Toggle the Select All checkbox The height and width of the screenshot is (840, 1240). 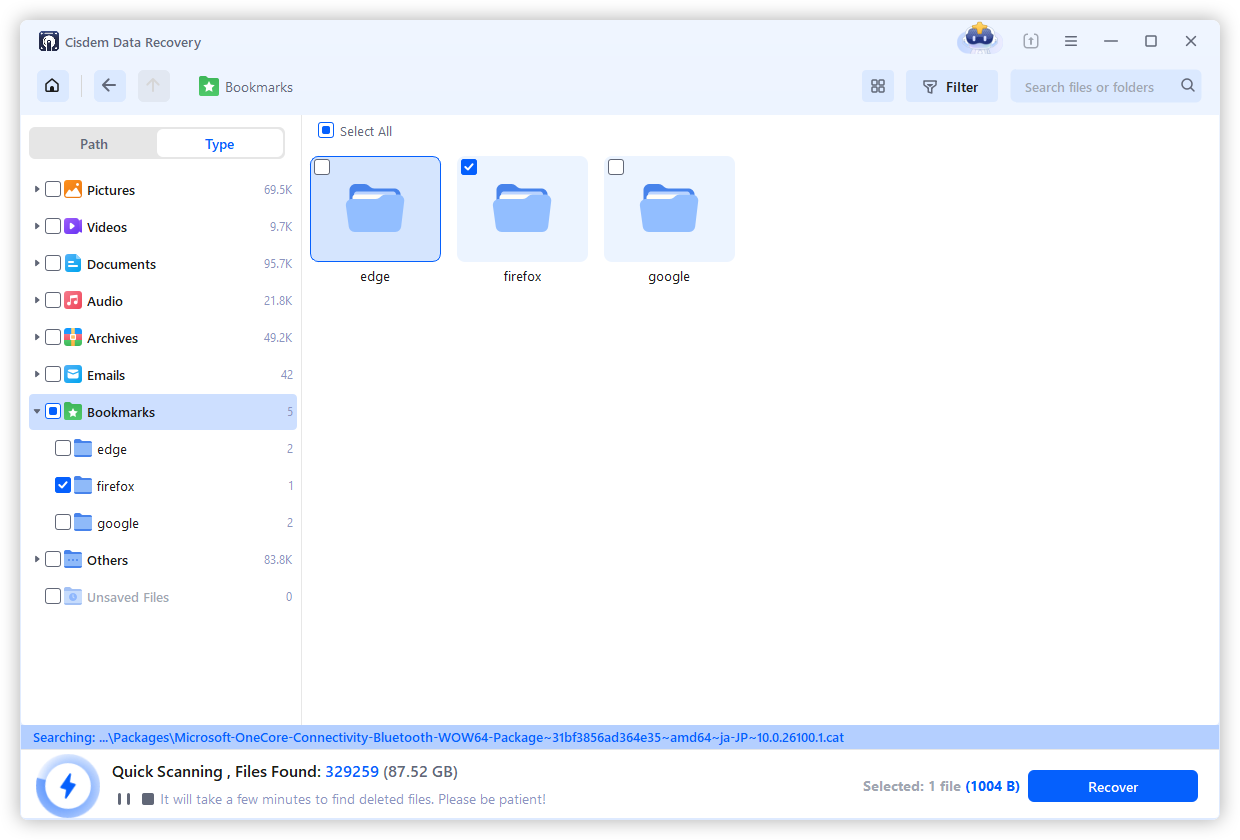325,130
